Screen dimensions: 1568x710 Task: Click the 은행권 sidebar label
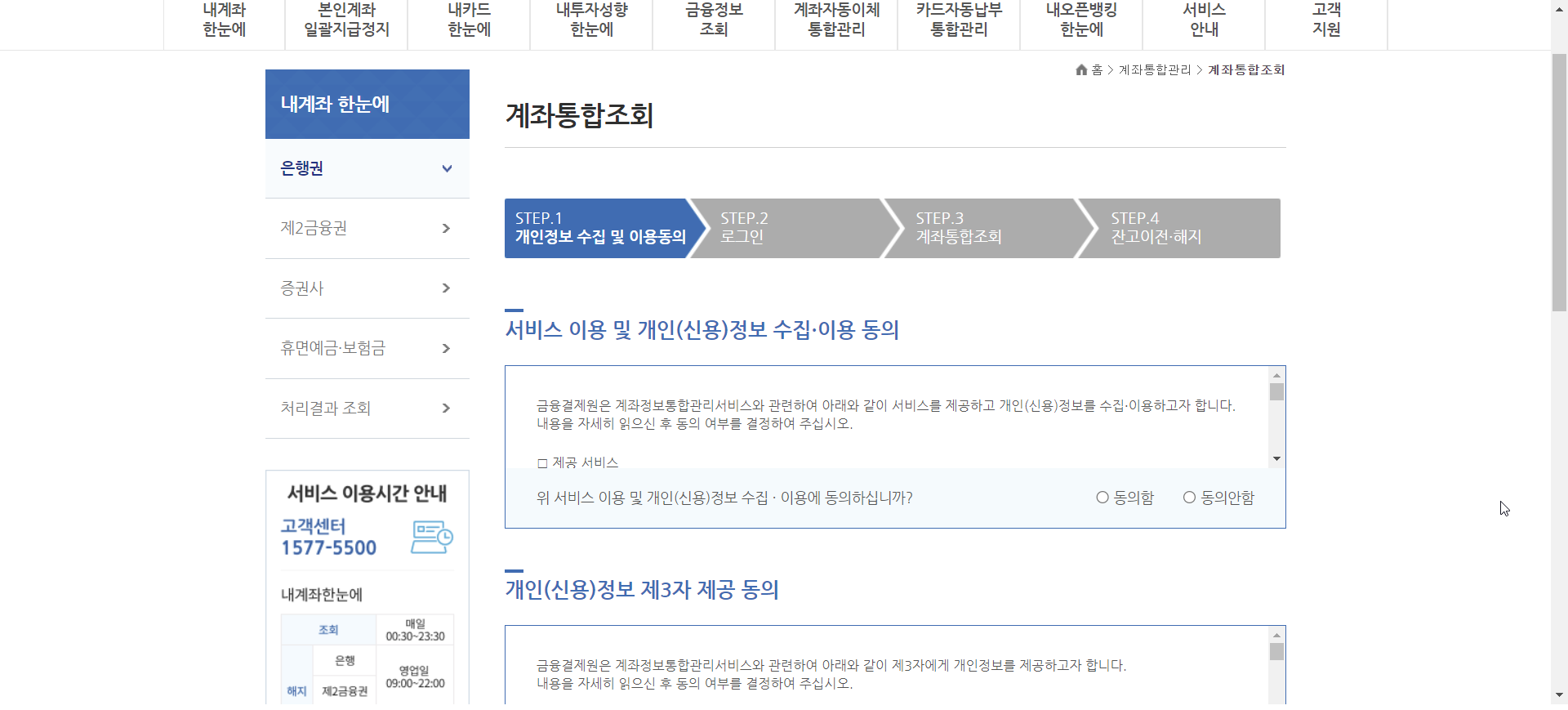[x=301, y=168]
